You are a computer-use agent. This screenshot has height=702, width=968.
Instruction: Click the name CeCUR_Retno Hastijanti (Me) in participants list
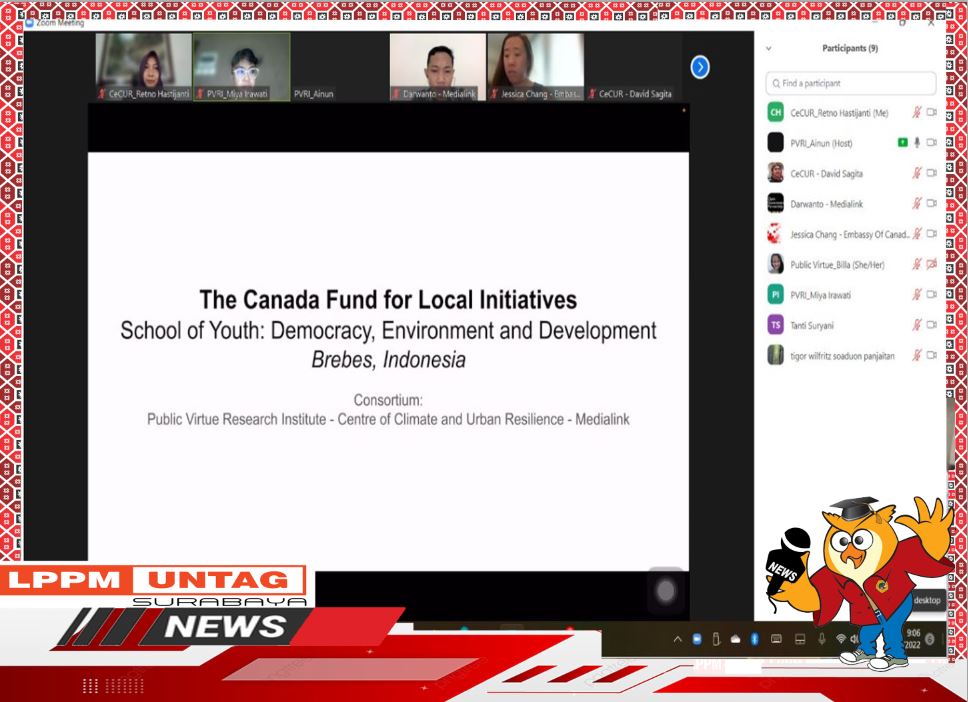839,113
